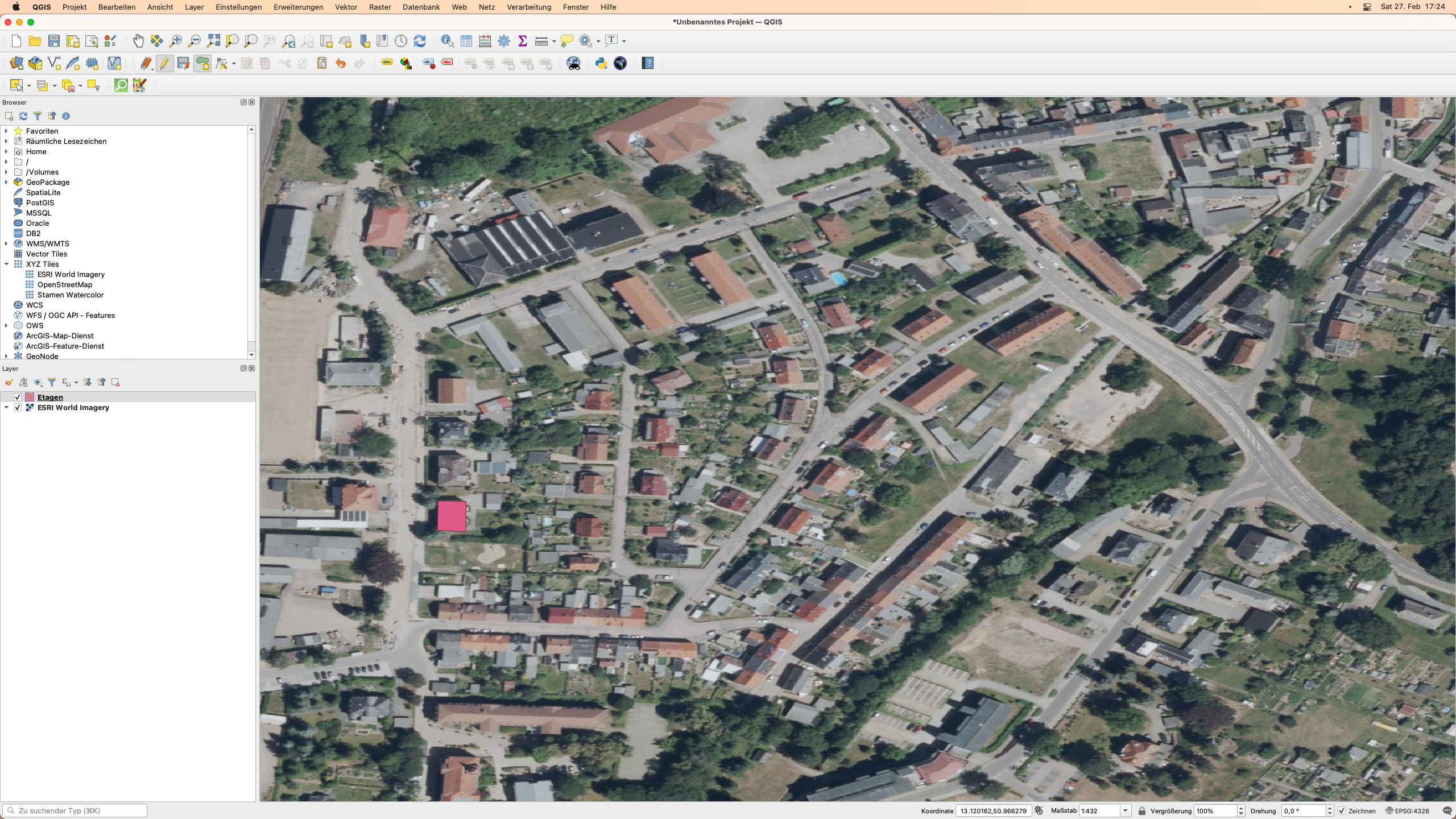
Task: Remove selected layer from Layer panel
Action: pos(115,382)
